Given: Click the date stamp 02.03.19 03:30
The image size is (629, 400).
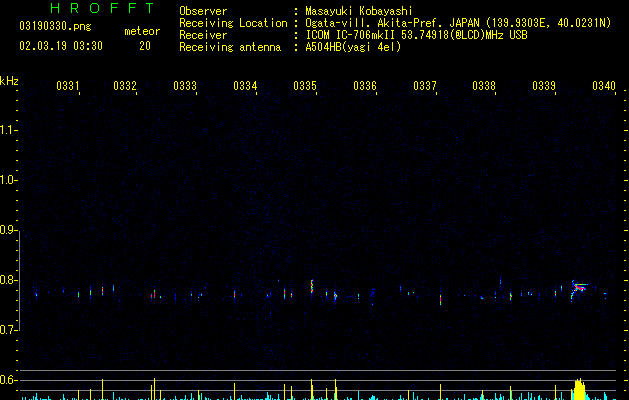Looking at the screenshot, I should pyautogui.click(x=61, y=46).
